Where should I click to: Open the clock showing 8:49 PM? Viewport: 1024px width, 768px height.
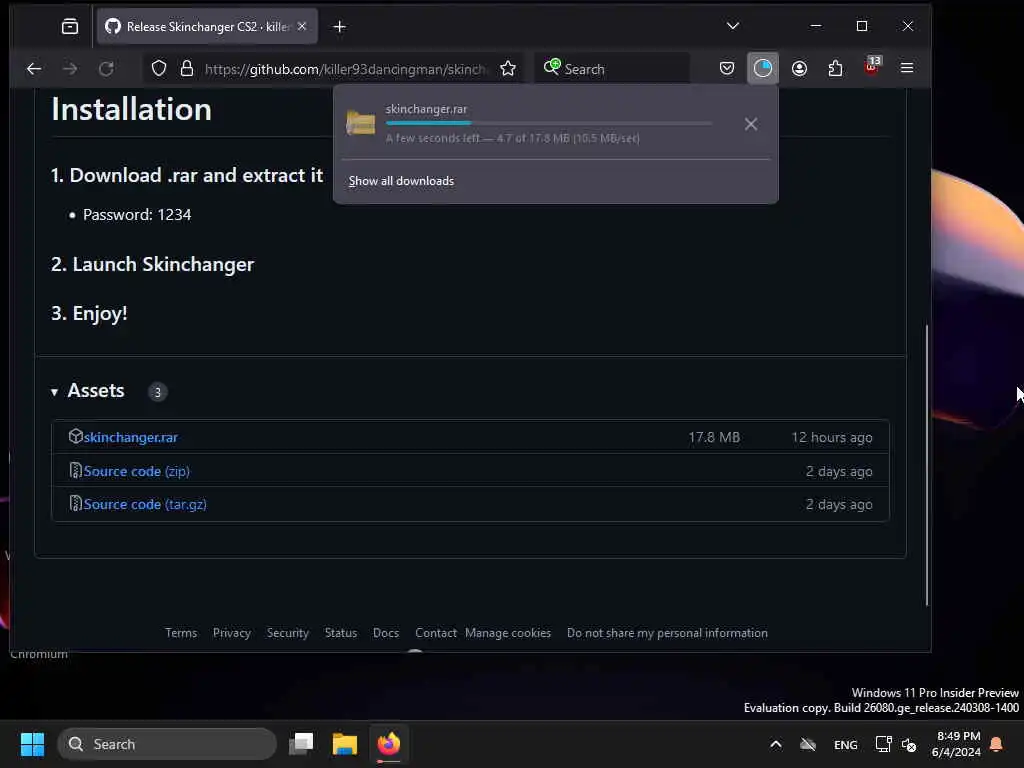(x=956, y=744)
